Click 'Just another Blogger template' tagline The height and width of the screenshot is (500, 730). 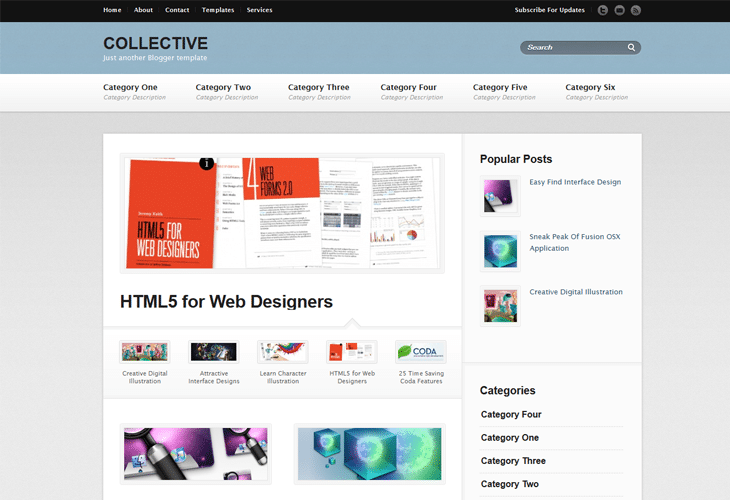pos(155,58)
